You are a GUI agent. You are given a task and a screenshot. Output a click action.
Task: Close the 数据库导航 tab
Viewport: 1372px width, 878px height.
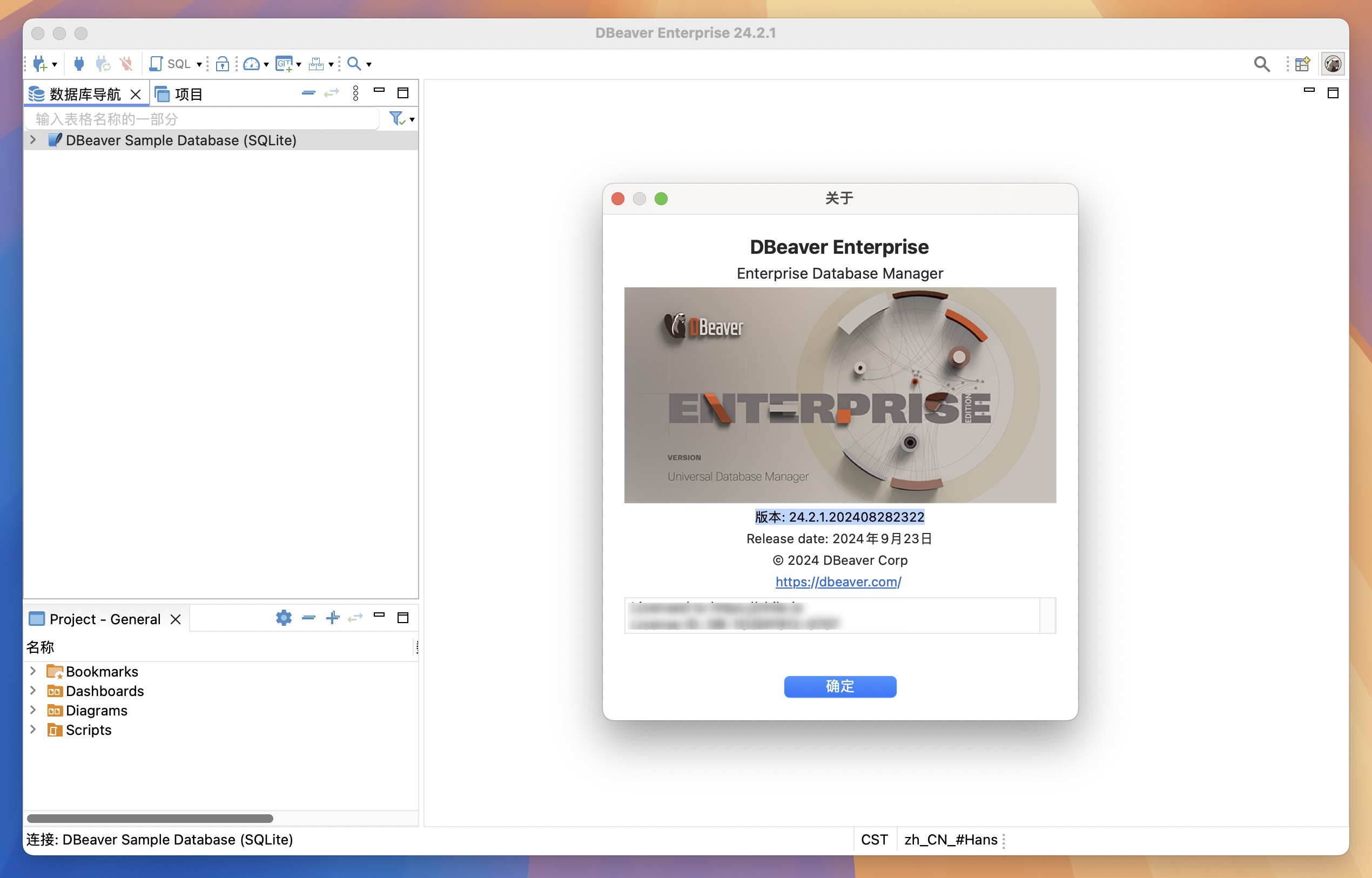(x=136, y=94)
